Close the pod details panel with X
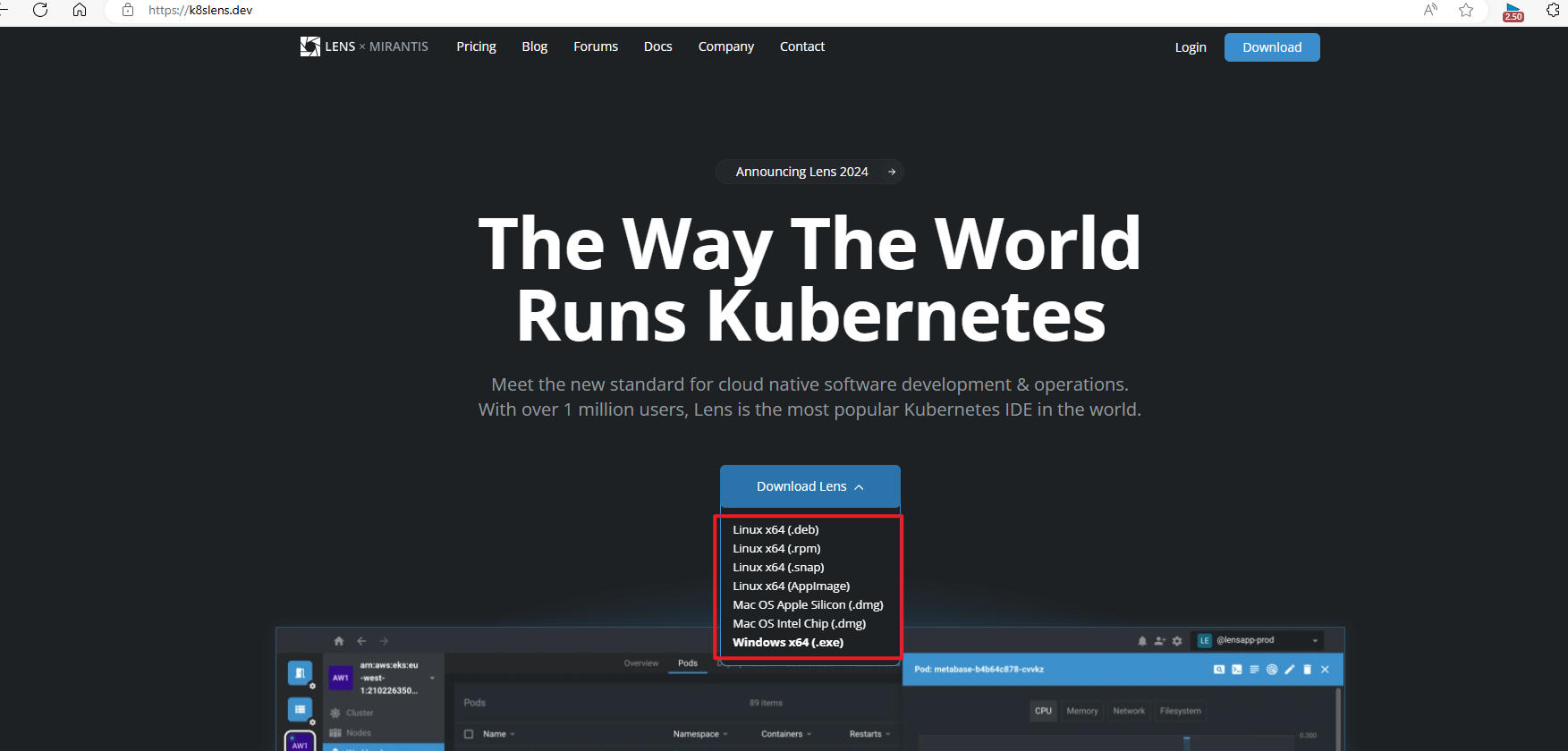 pos(1326,670)
